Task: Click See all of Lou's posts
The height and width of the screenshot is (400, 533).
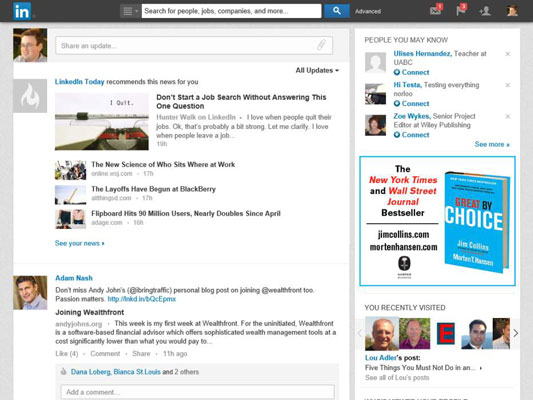Action: click(397, 378)
